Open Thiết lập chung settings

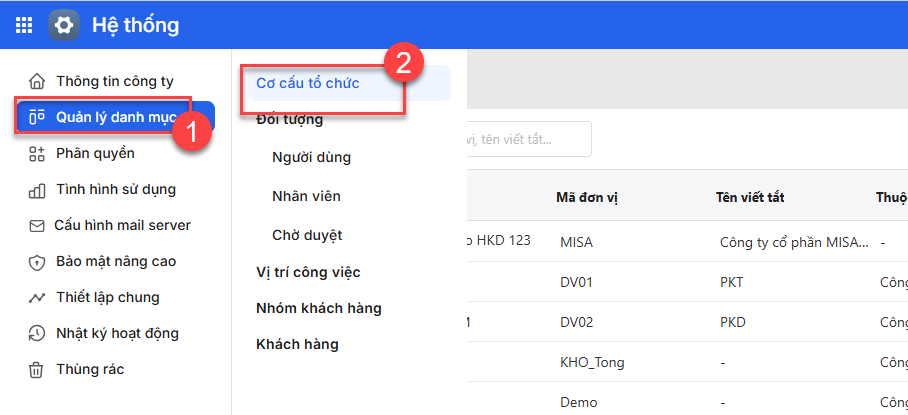[x=107, y=298]
